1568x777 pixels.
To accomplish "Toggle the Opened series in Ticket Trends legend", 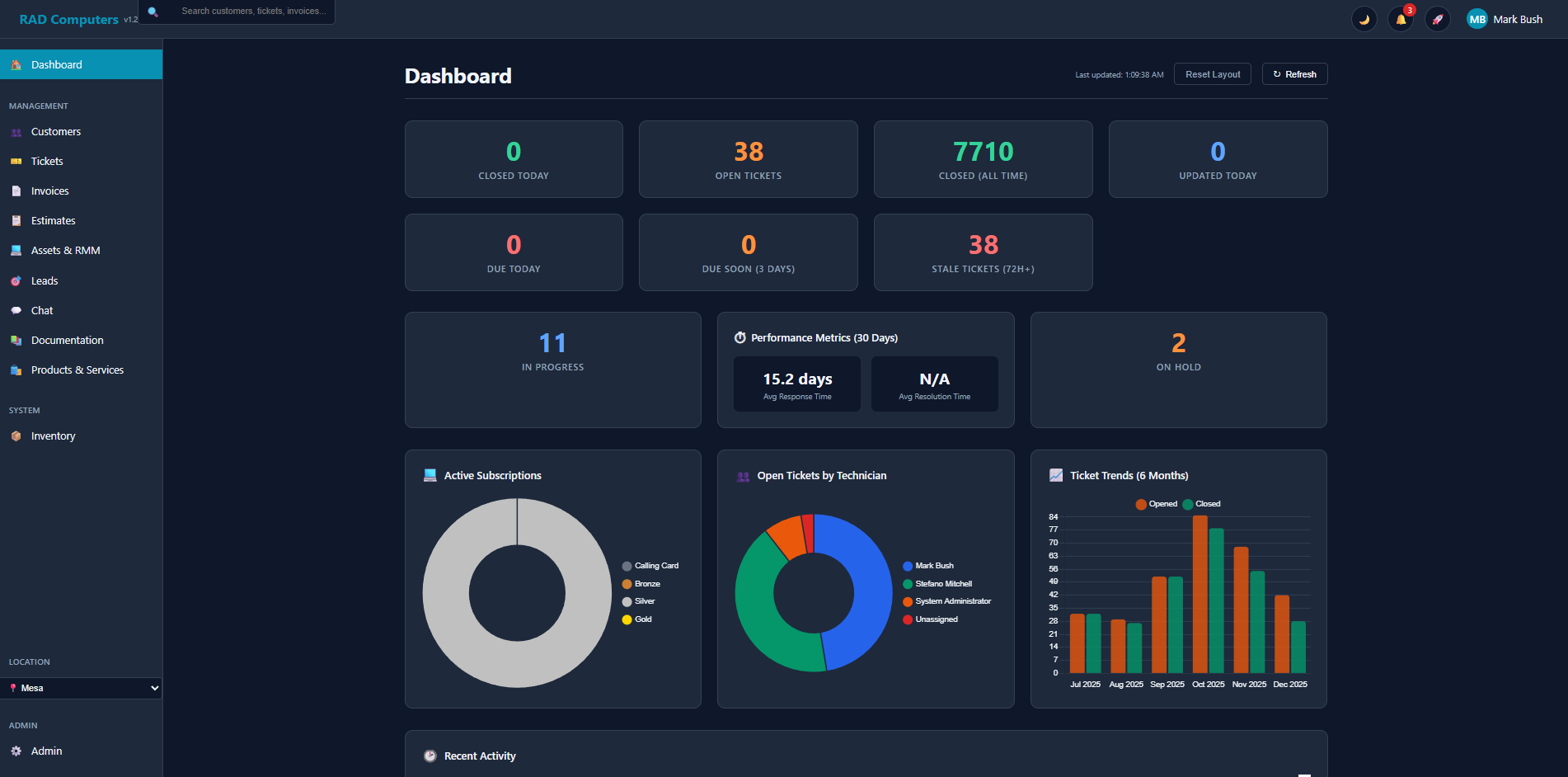I will pos(1156,504).
